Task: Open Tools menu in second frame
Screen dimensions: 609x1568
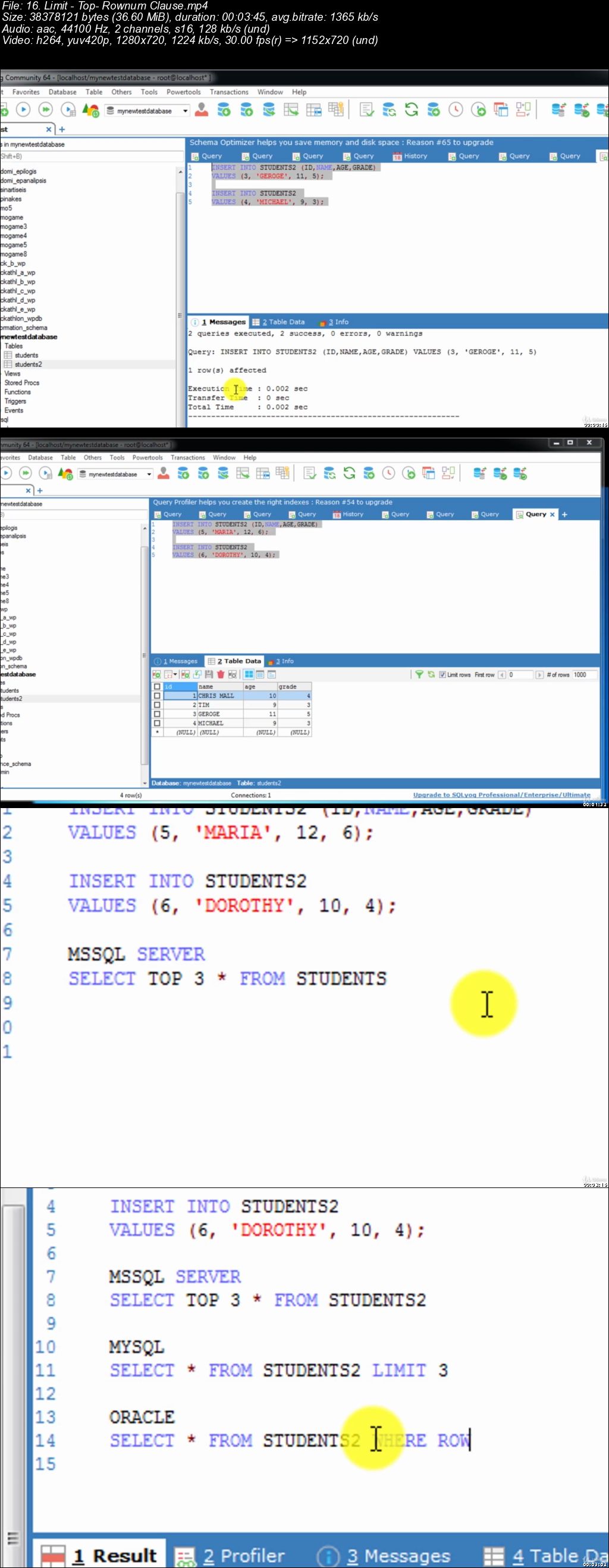Action: tap(117, 457)
